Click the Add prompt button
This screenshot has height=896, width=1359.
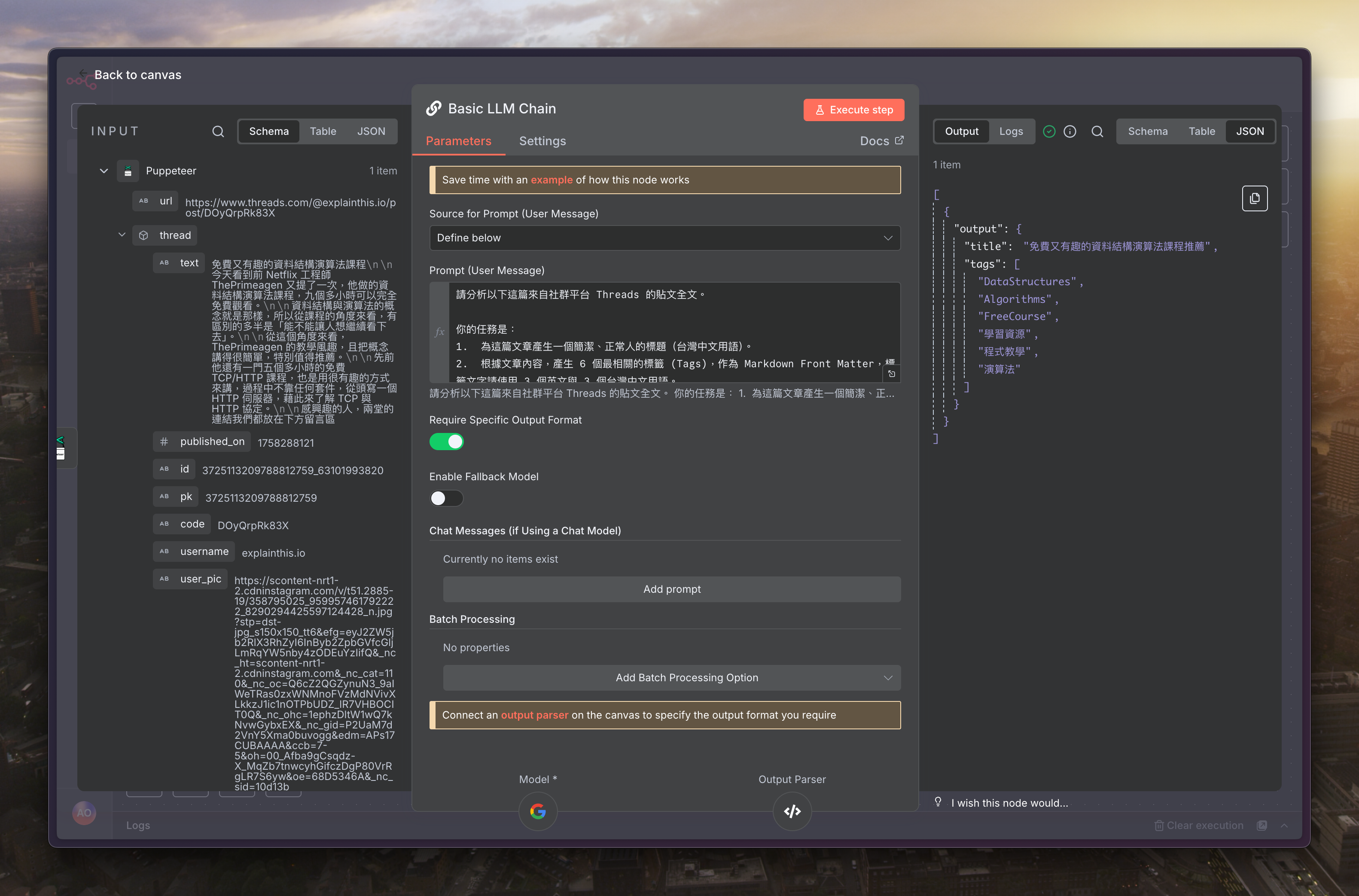pyautogui.click(x=671, y=589)
